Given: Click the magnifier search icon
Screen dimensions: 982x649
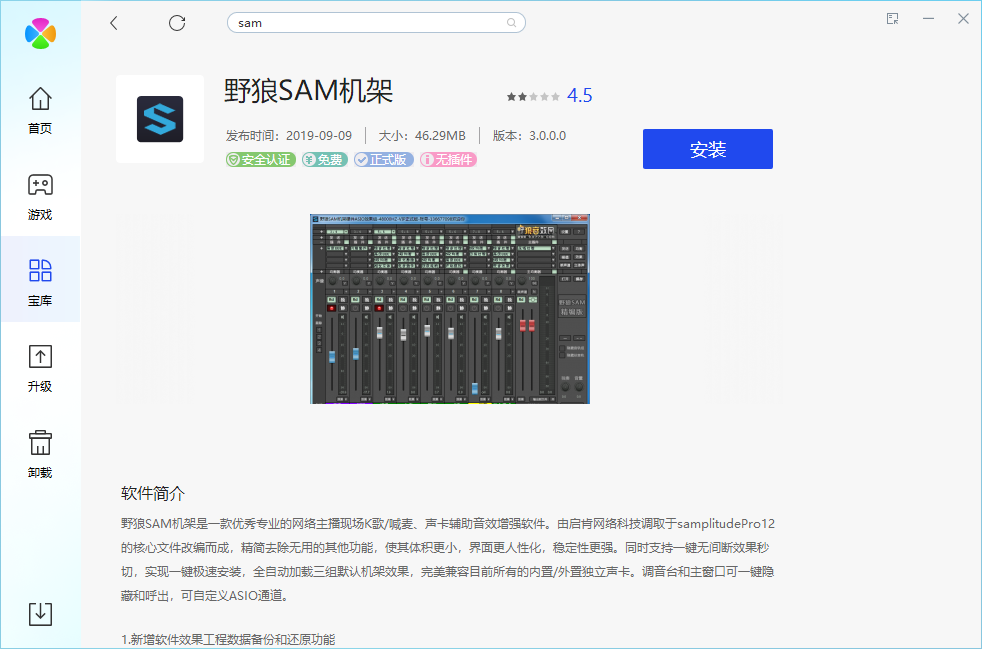Looking at the screenshot, I should click(x=512, y=23).
